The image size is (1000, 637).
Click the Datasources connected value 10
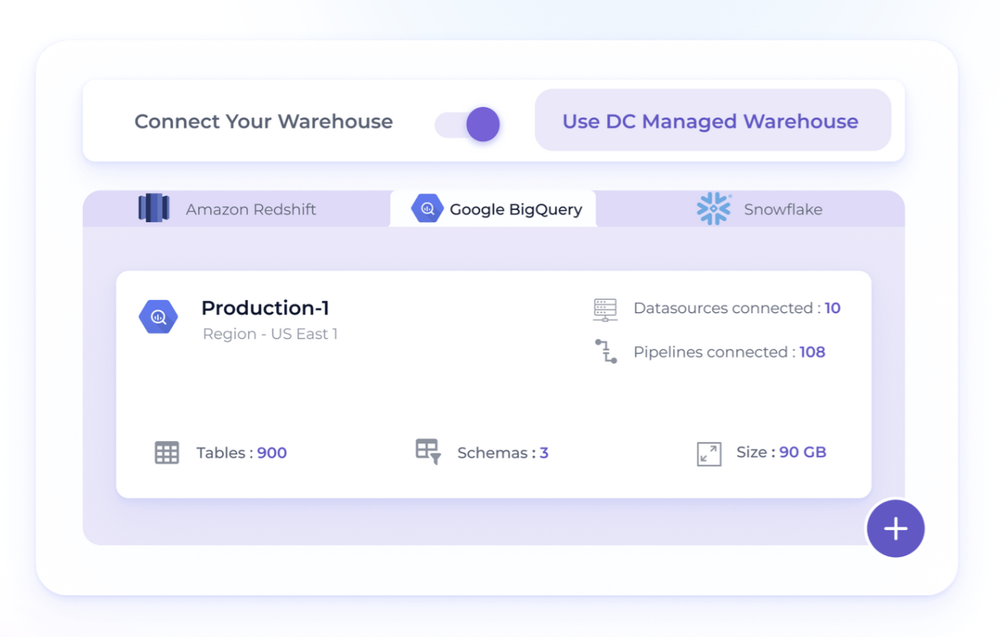832,308
